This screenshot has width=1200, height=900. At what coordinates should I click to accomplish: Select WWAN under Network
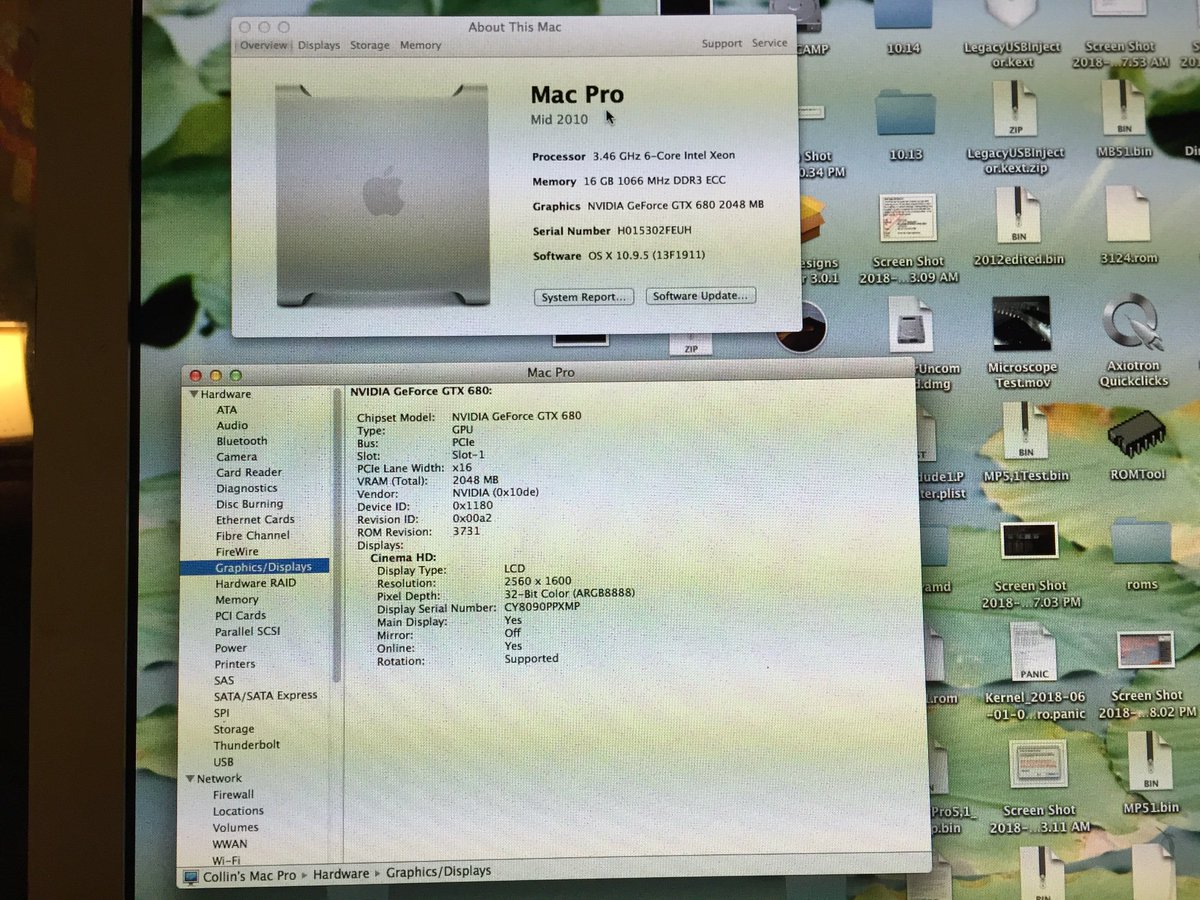(229, 845)
